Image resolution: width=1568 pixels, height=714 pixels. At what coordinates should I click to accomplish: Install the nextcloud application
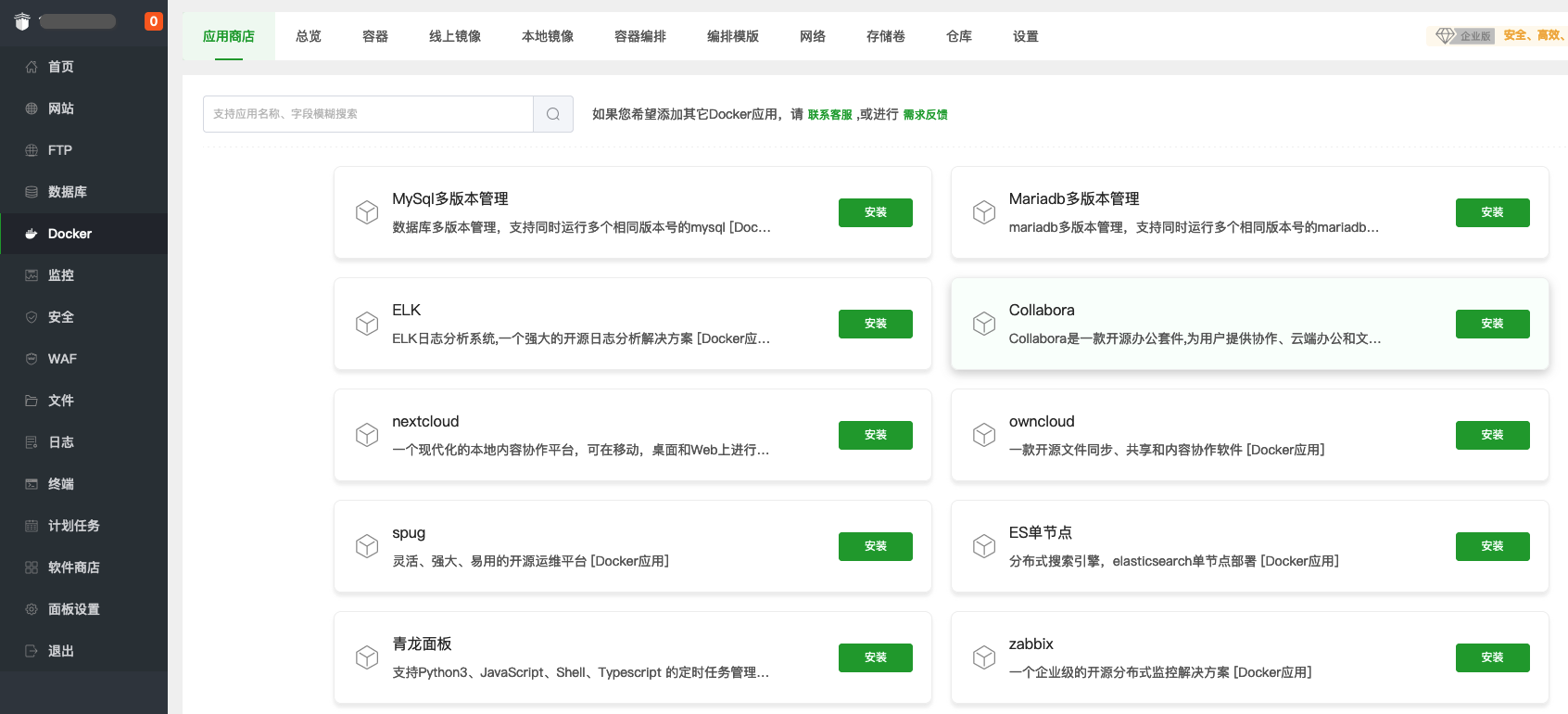click(x=876, y=435)
